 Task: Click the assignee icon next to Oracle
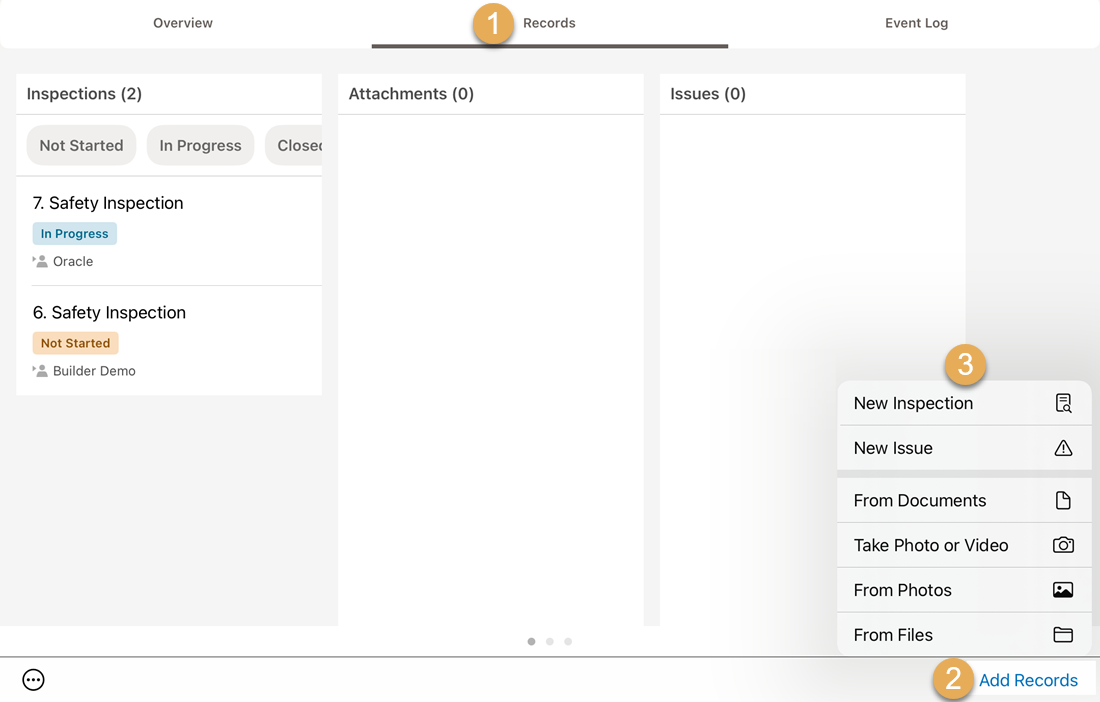click(40, 261)
